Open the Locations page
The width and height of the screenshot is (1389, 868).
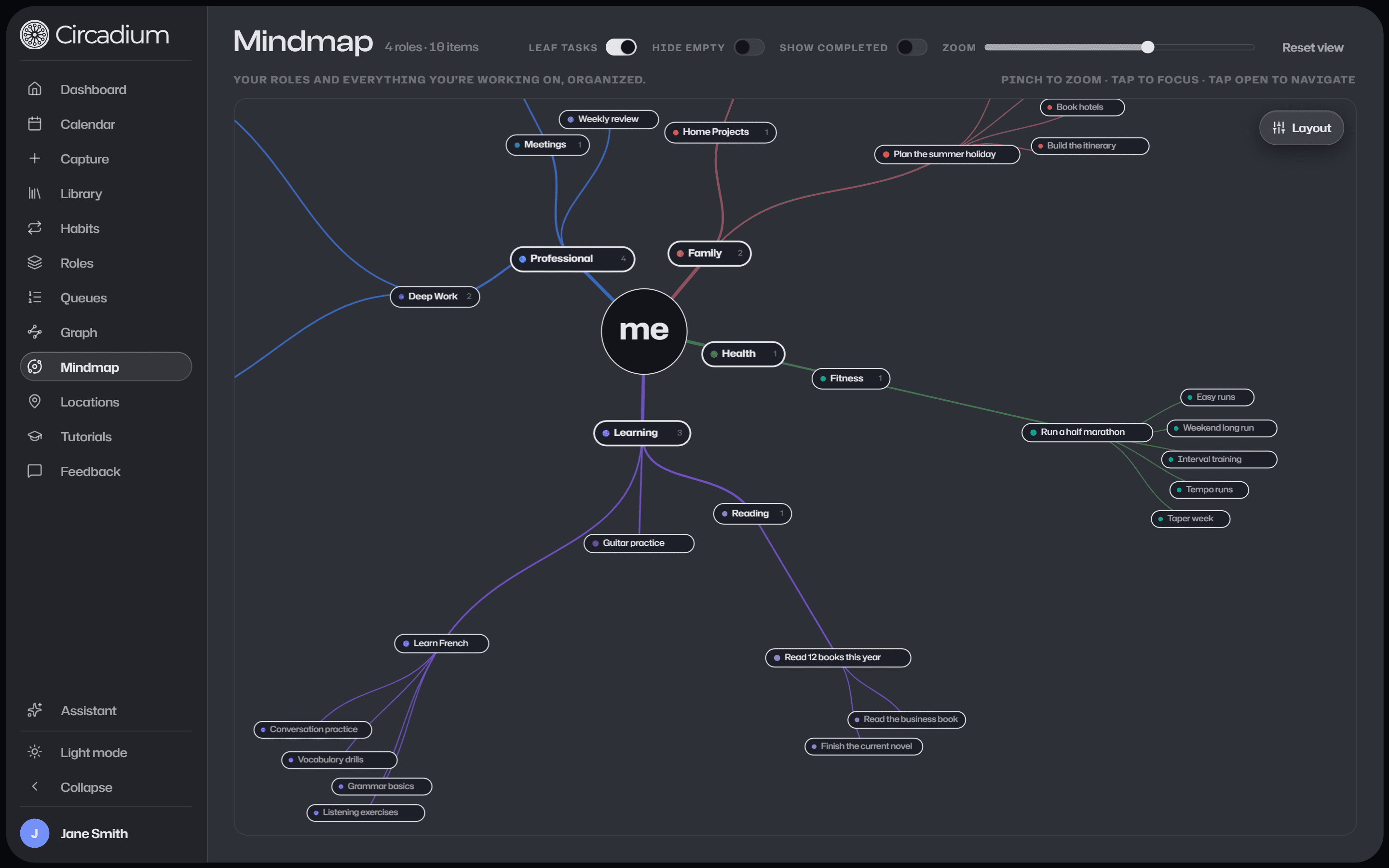(x=106, y=402)
